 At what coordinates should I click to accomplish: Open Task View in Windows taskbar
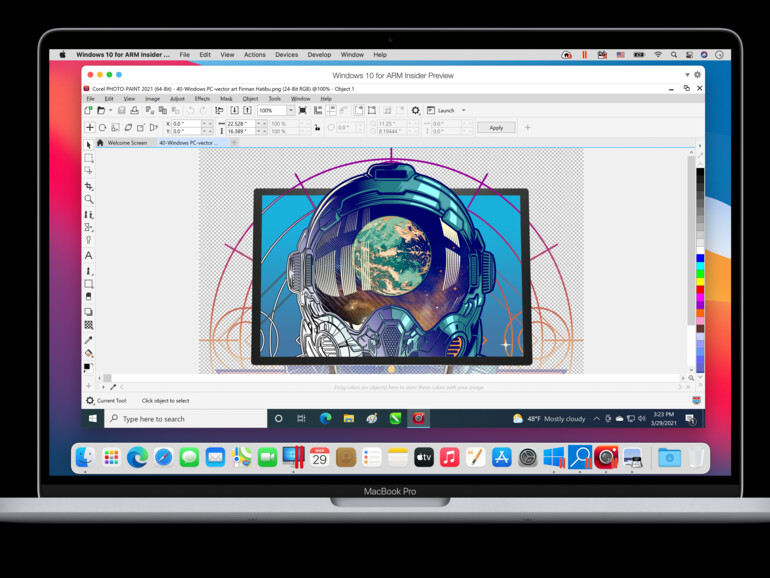tap(301, 418)
